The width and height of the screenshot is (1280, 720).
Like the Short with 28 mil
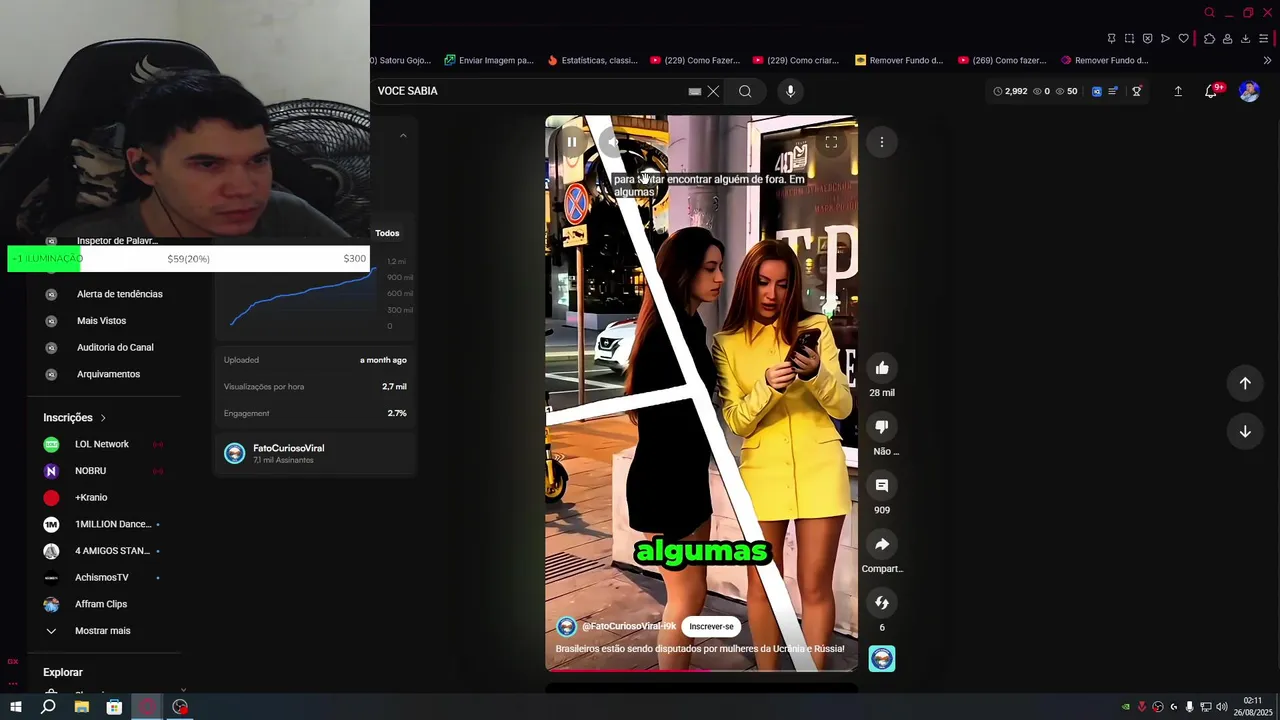(882, 368)
